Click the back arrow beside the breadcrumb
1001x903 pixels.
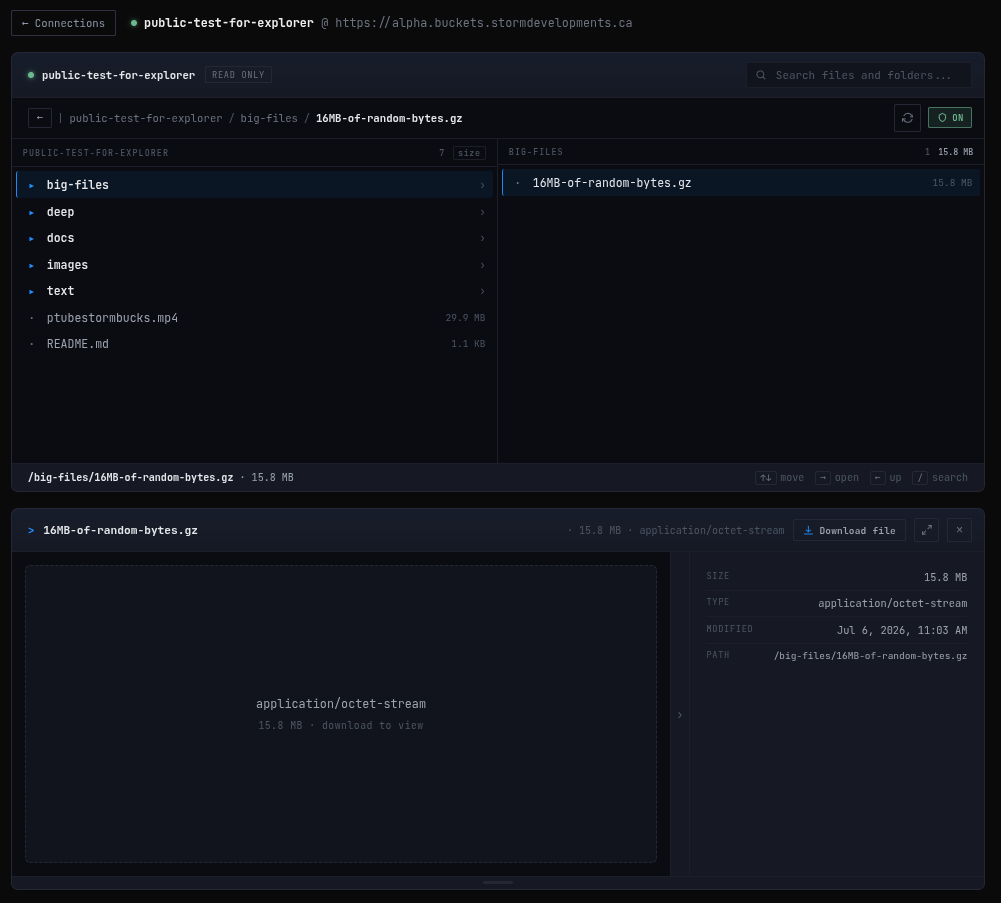coord(40,118)
